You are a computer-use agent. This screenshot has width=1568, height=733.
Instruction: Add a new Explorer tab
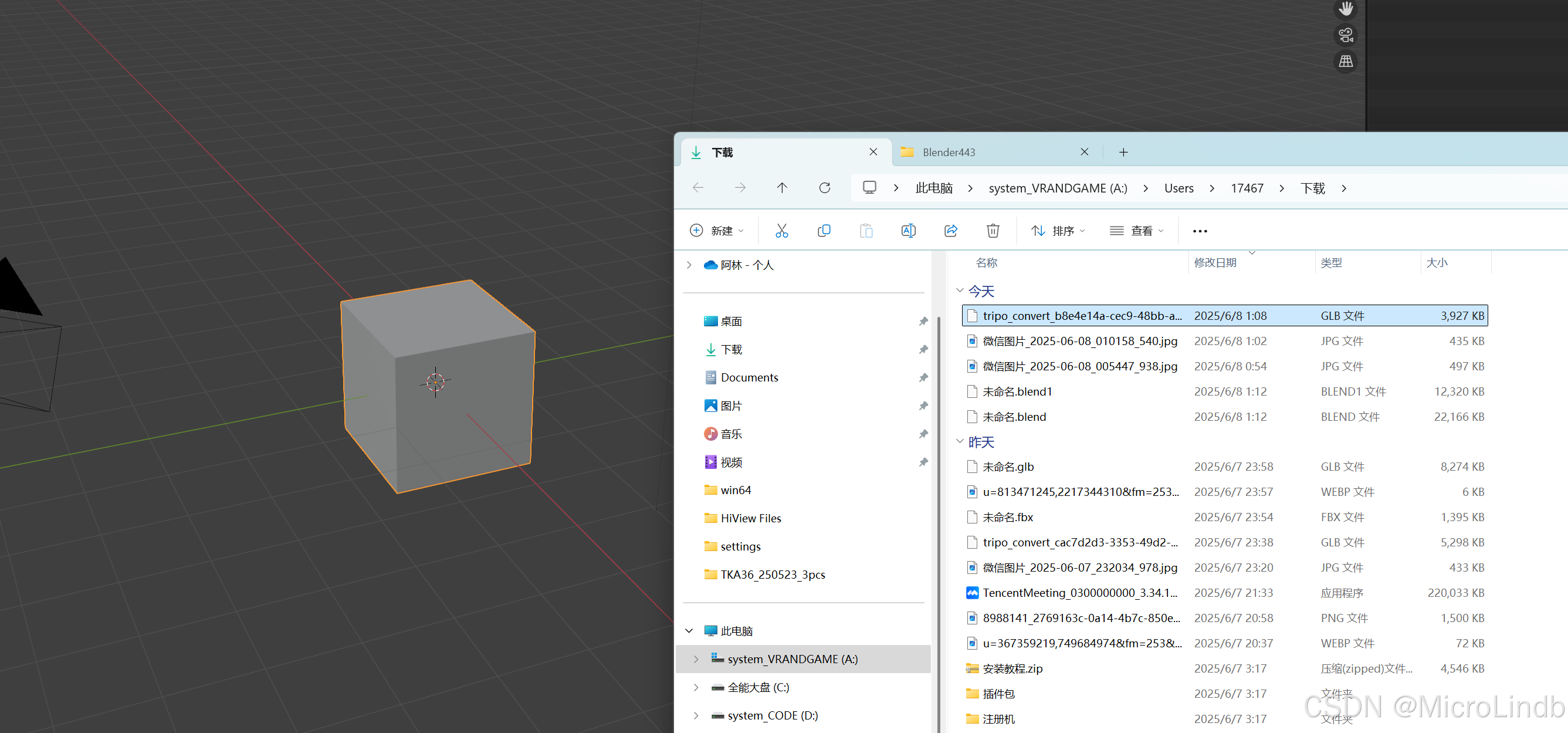(1123, 152)
